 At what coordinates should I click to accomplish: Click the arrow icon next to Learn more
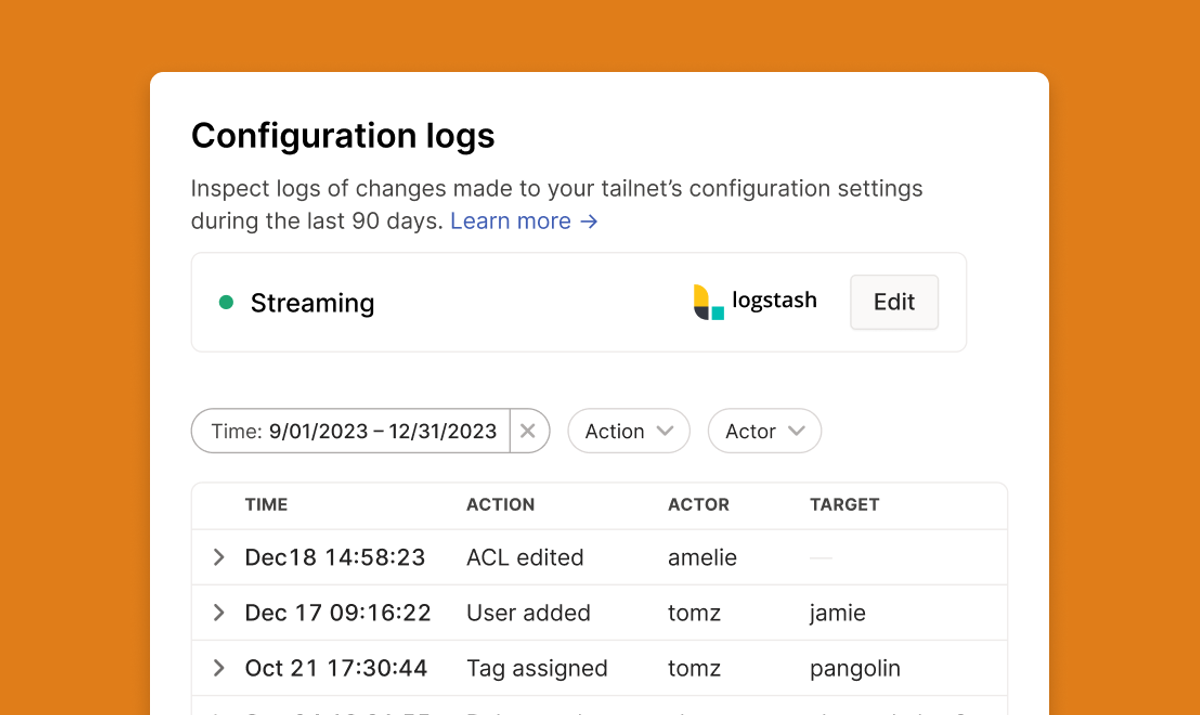pyautogui.click(x=588, y=221)
